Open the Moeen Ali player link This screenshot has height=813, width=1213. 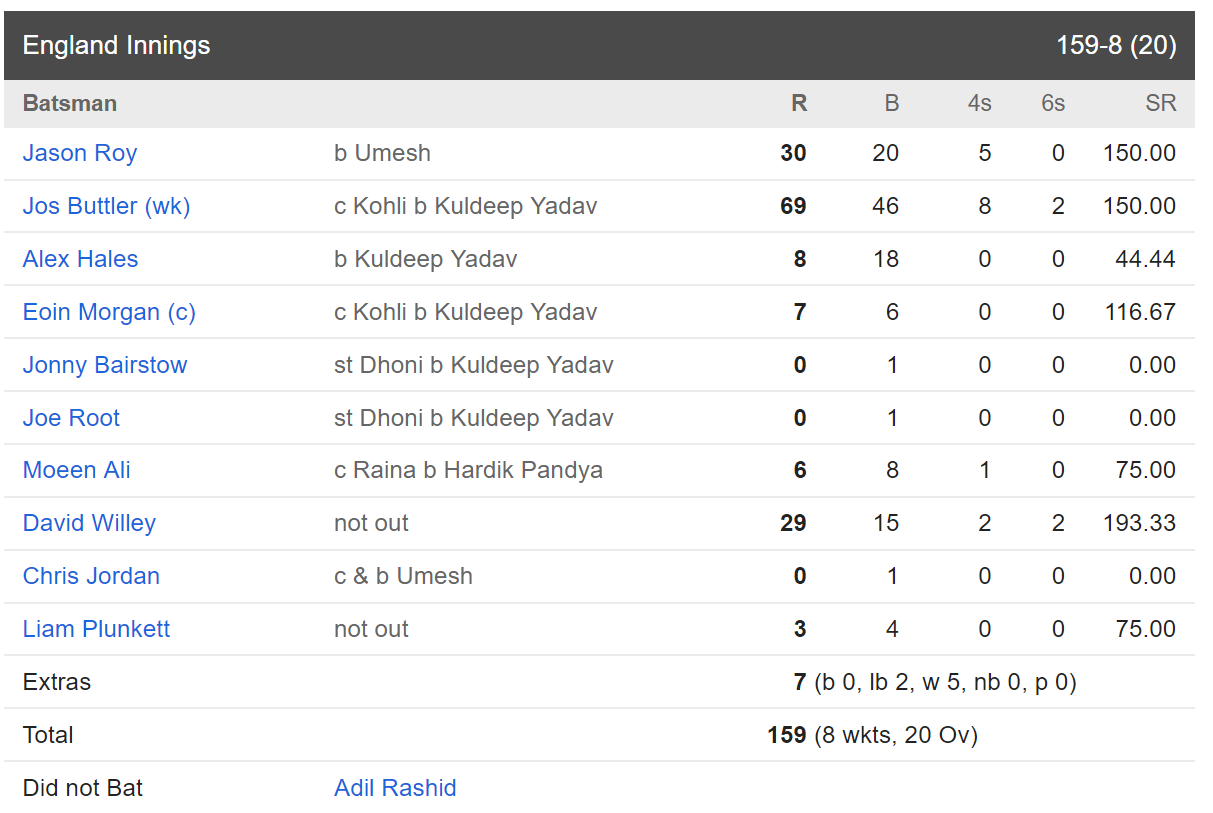(76, 470)
